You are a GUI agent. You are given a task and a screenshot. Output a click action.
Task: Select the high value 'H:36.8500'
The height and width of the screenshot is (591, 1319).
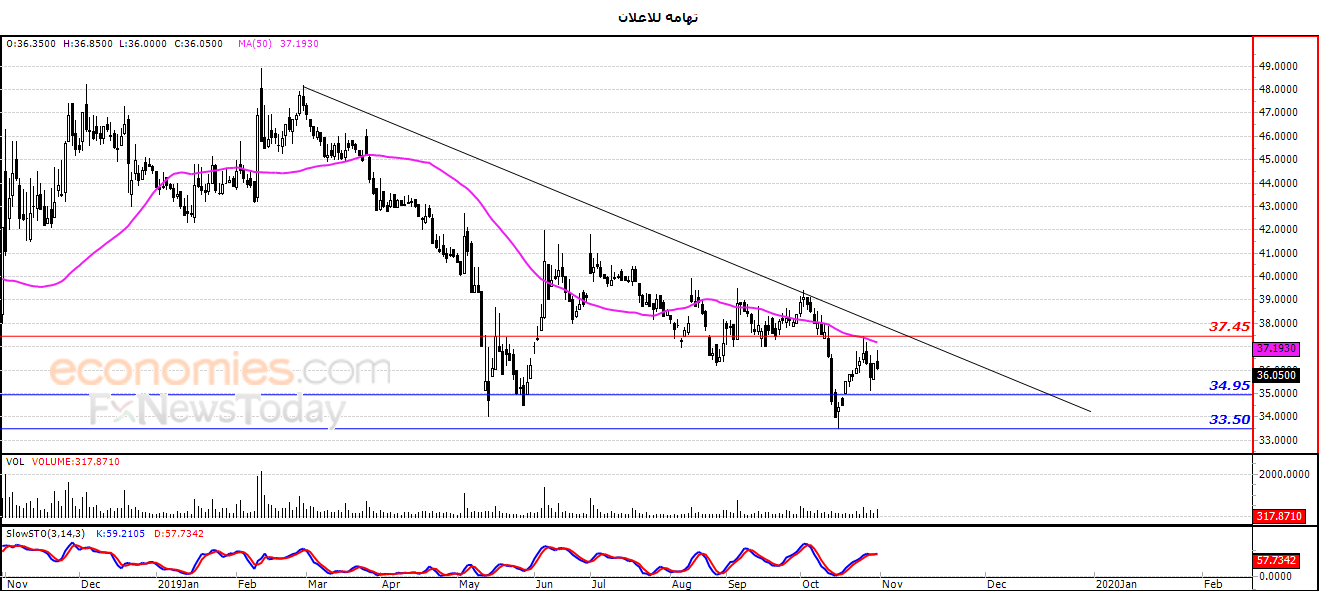coord(88,44)
